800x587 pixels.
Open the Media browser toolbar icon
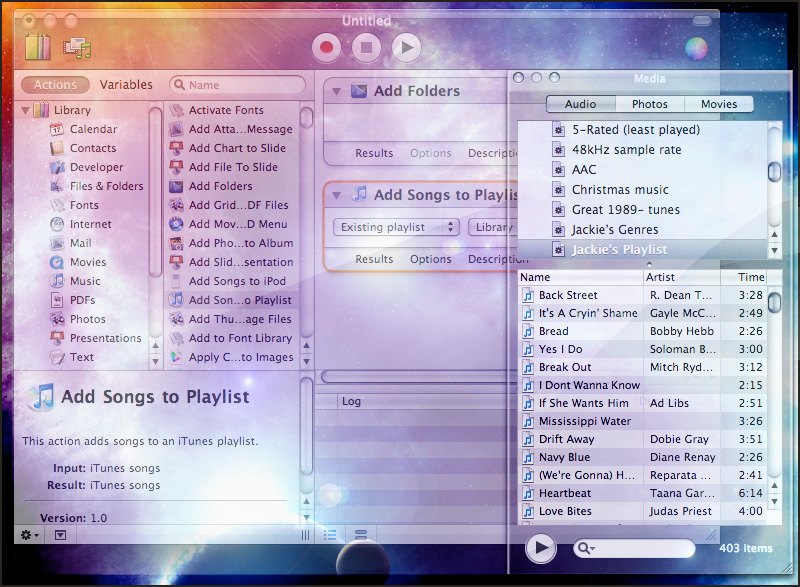77,48
